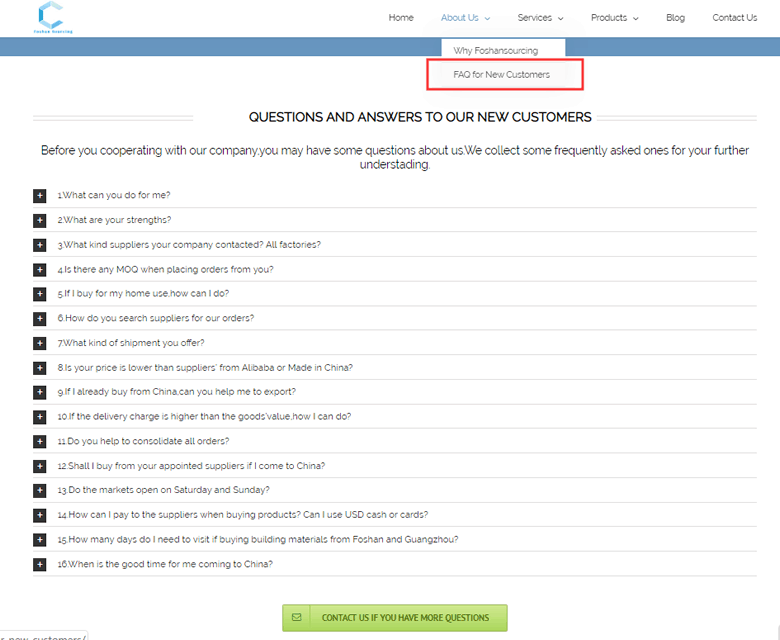
Task: Click 'Contact us if you have more questions' button
Action: (395, 618)
